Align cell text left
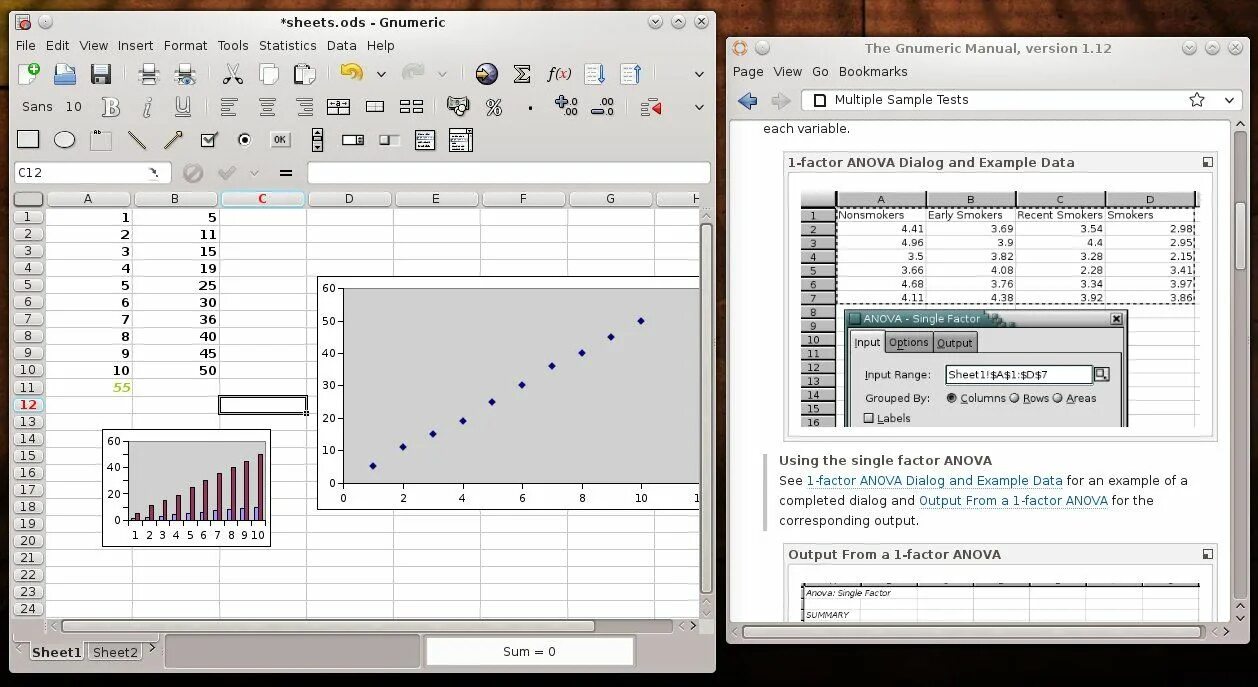The width and height of the screenshot is (1258, 687). [229, 107]
